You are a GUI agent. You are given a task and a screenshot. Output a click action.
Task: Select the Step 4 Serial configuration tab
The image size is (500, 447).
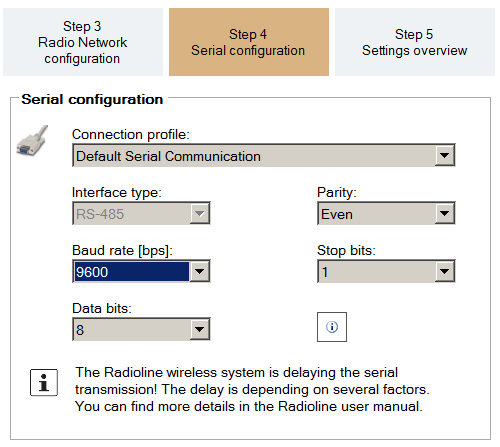pos(249,42)
